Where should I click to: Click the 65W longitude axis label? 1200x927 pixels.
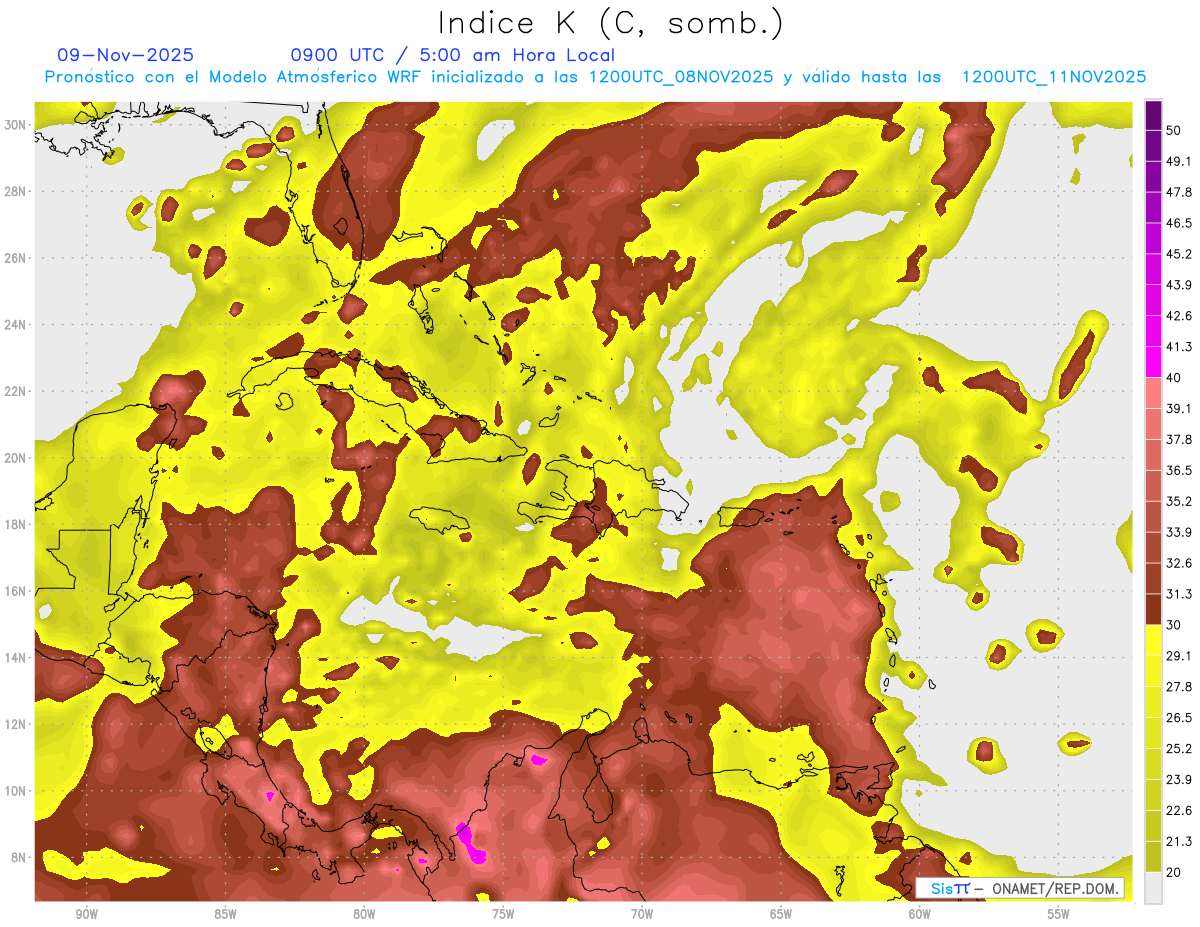pyautogui.click(x=781, y=914)
